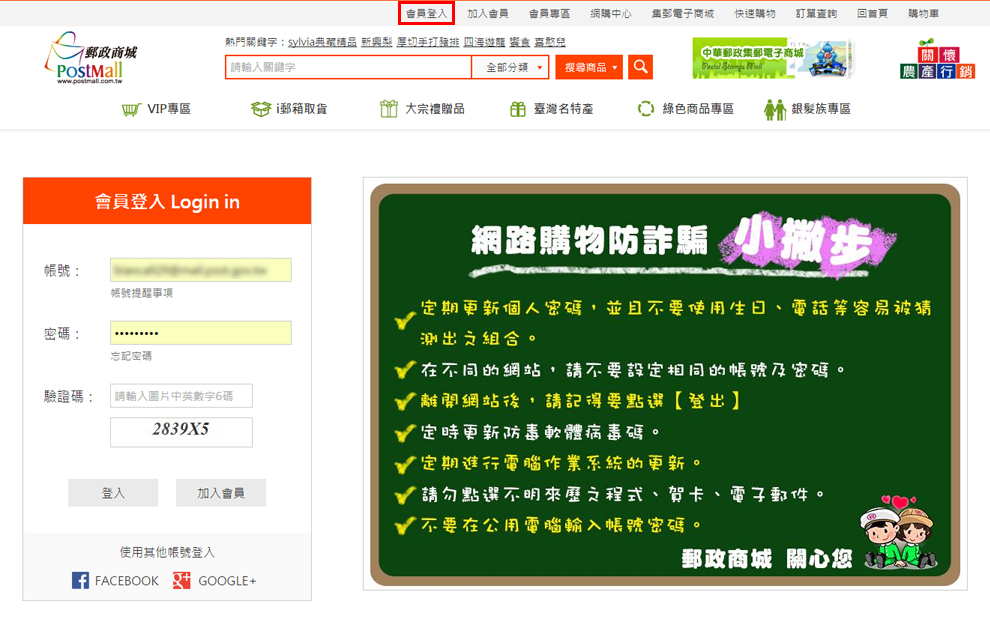Click the i郵箱取貨 box icon

click(260, 109)
